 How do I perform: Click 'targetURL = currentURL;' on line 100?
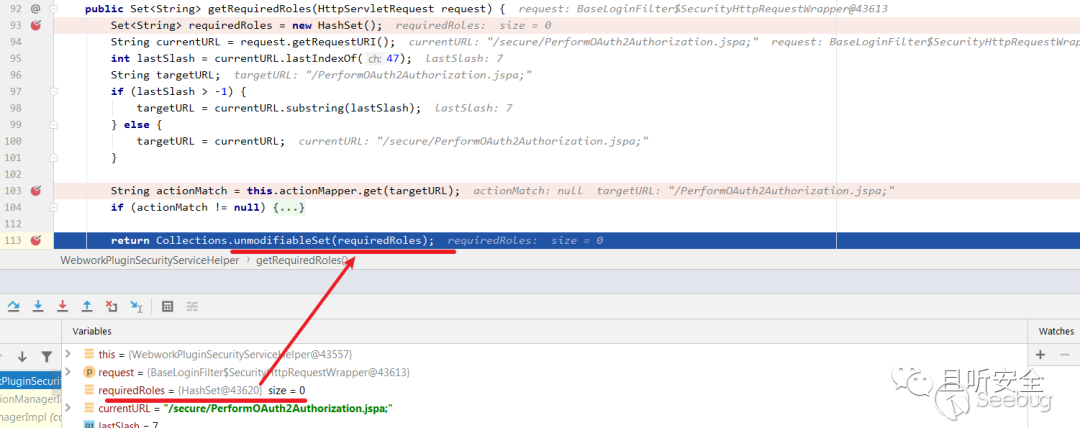coord(211,141)
